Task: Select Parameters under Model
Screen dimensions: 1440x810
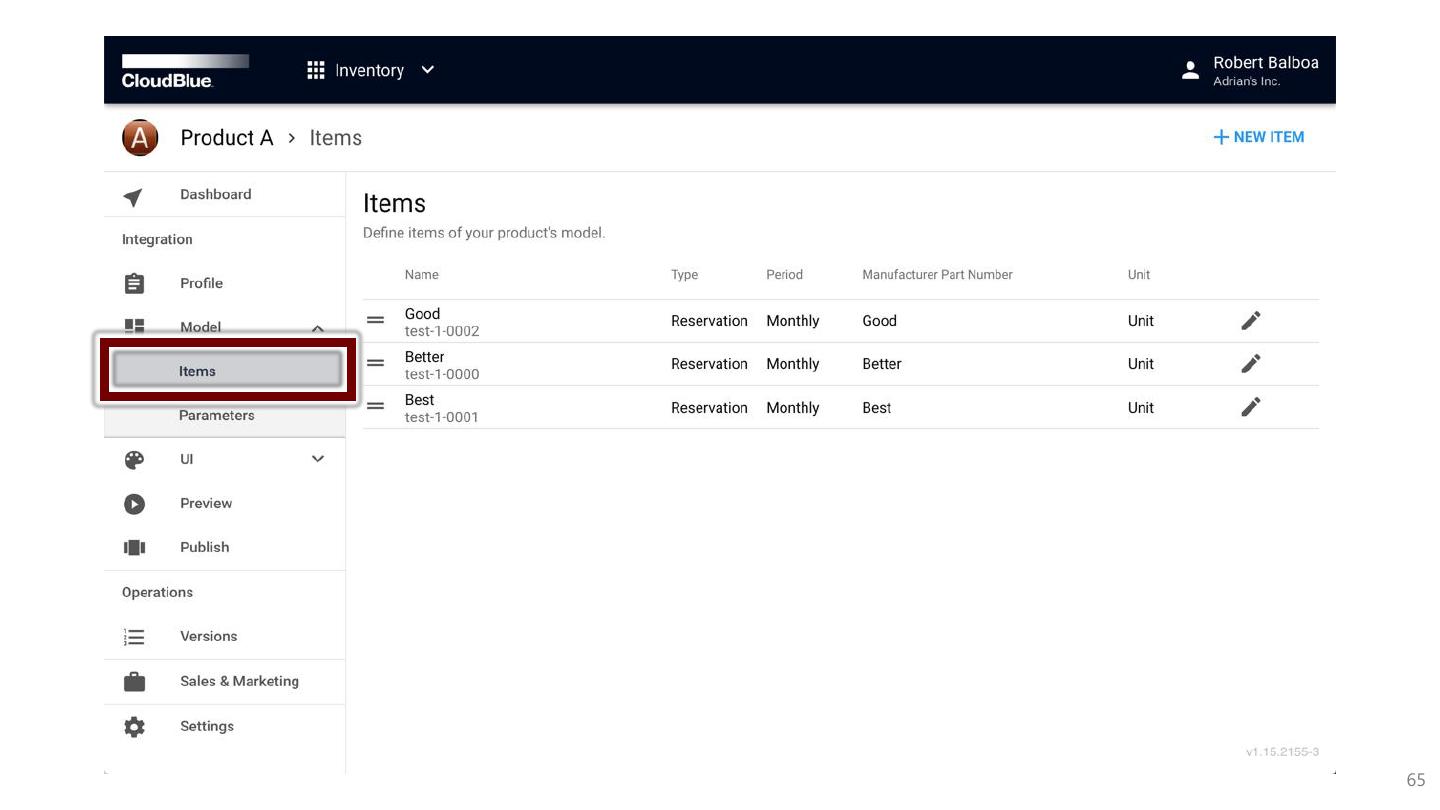Action: 216,415
